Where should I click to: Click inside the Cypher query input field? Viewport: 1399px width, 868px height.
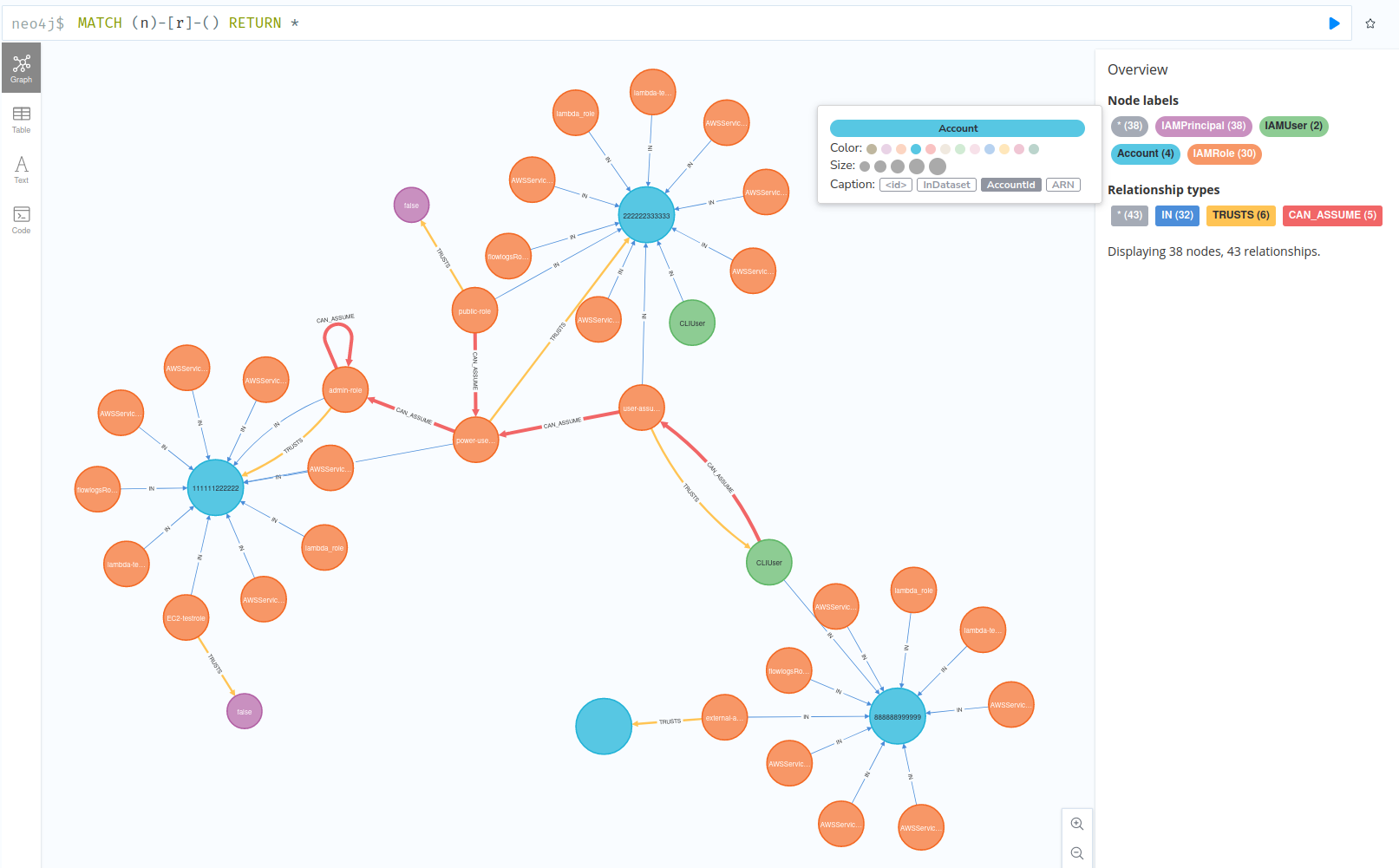coord(607,23)
